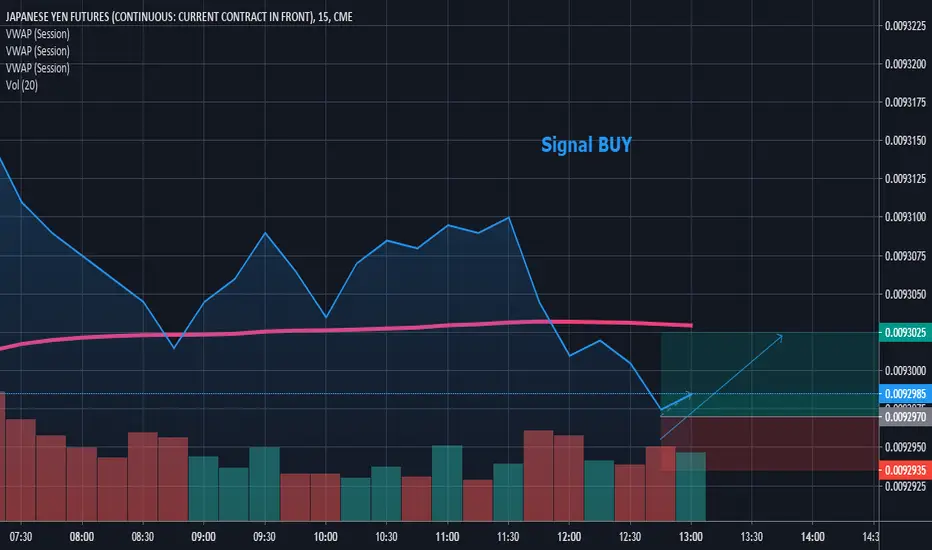Click the small blue arrow near 13:00
This screenshot has height=550, width=932.
(678, 401)
